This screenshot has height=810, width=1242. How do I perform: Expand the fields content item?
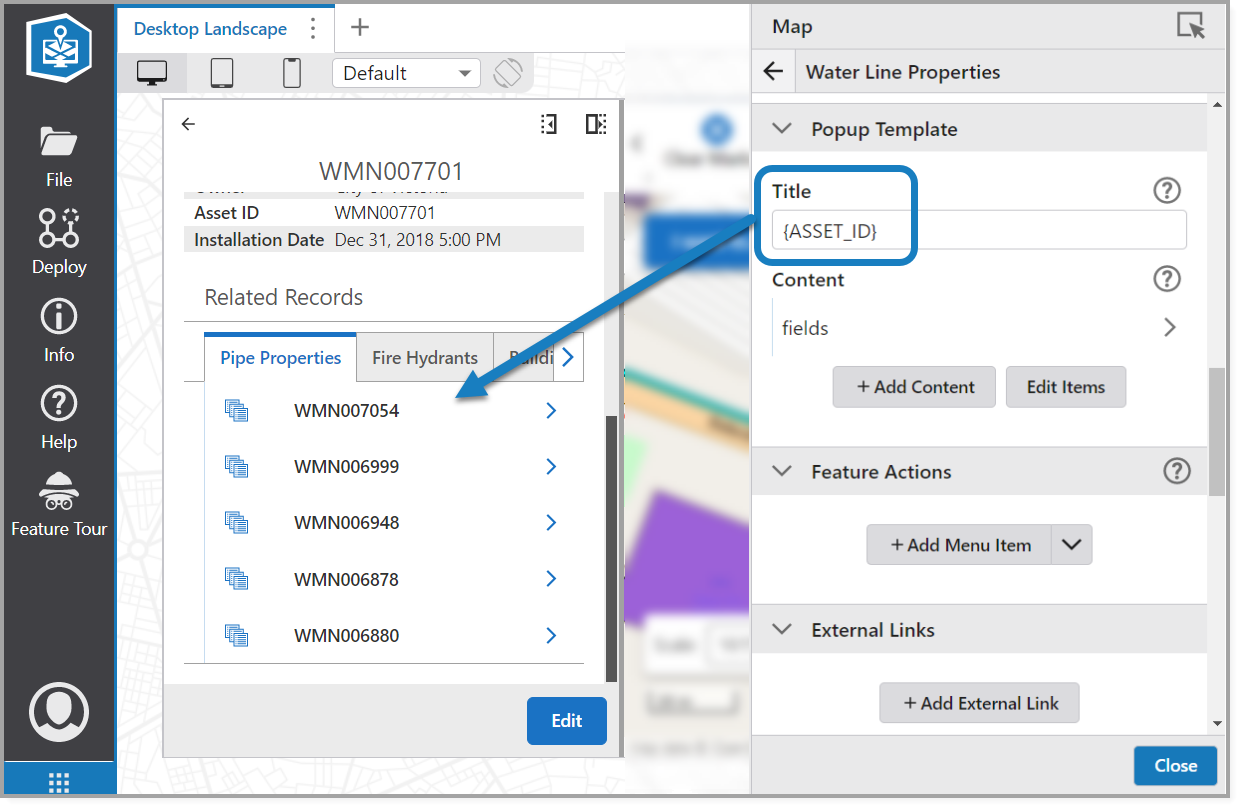coord(1169,327)
